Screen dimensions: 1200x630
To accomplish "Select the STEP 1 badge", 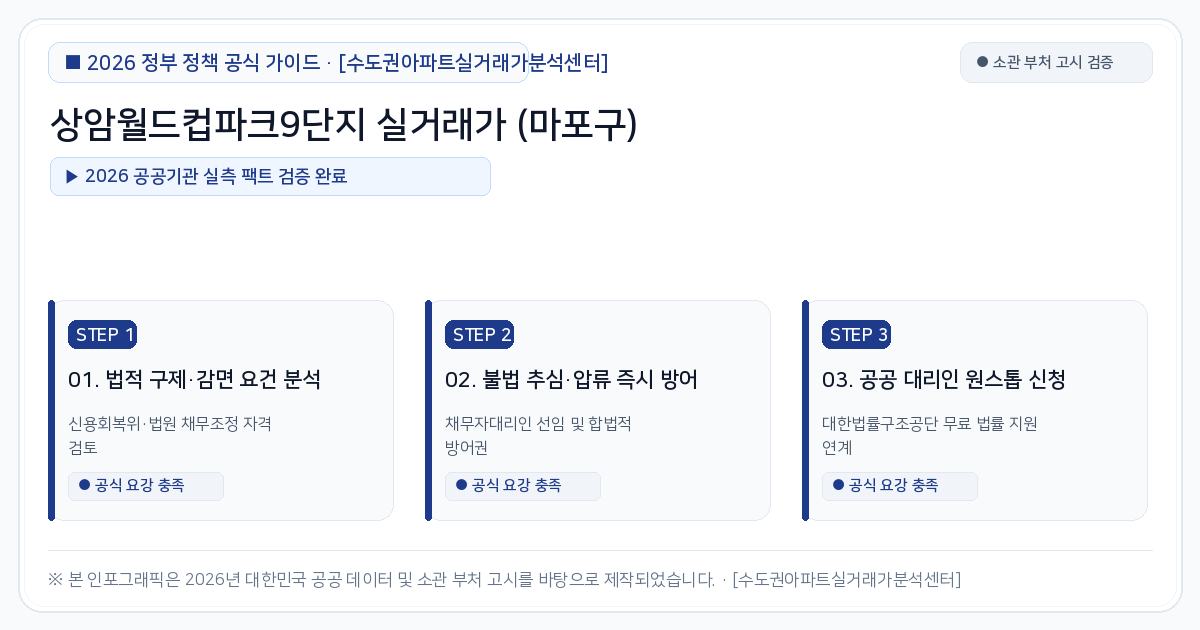I will tap(102, 335).
